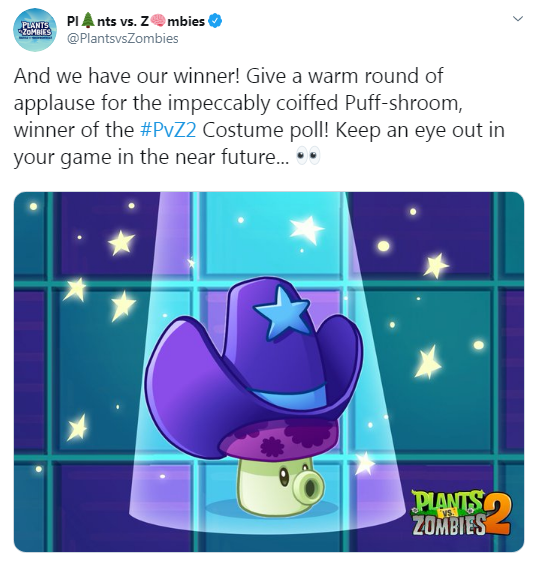Click the brain emoji in account name
Image resolution: width=538 pixels, height=571 pixels.
pos(158,21)
